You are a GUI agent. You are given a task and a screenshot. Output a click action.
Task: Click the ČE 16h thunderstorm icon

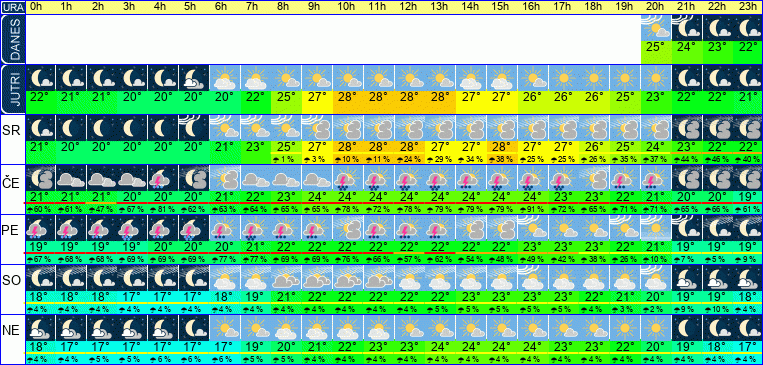pos(533,178)
